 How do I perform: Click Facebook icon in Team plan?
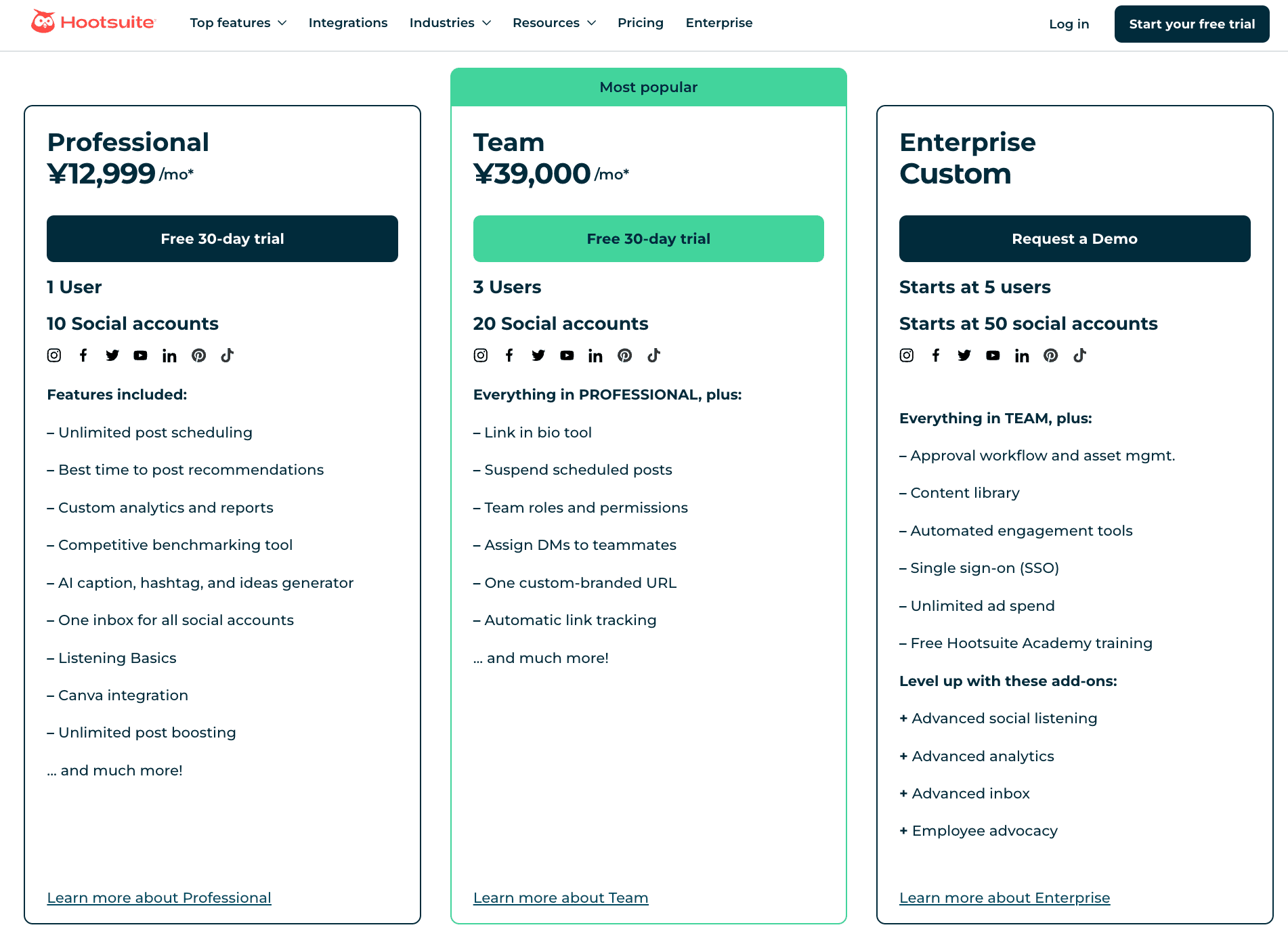509,356
